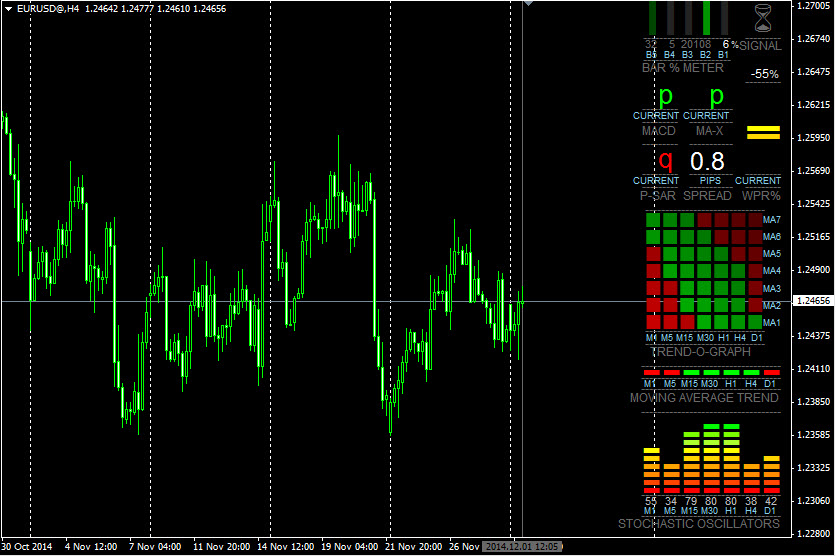This screenshot has width=836, height=556.
Task: Click the hourglass SIGNAL icon
Action: tap(763, 18)
